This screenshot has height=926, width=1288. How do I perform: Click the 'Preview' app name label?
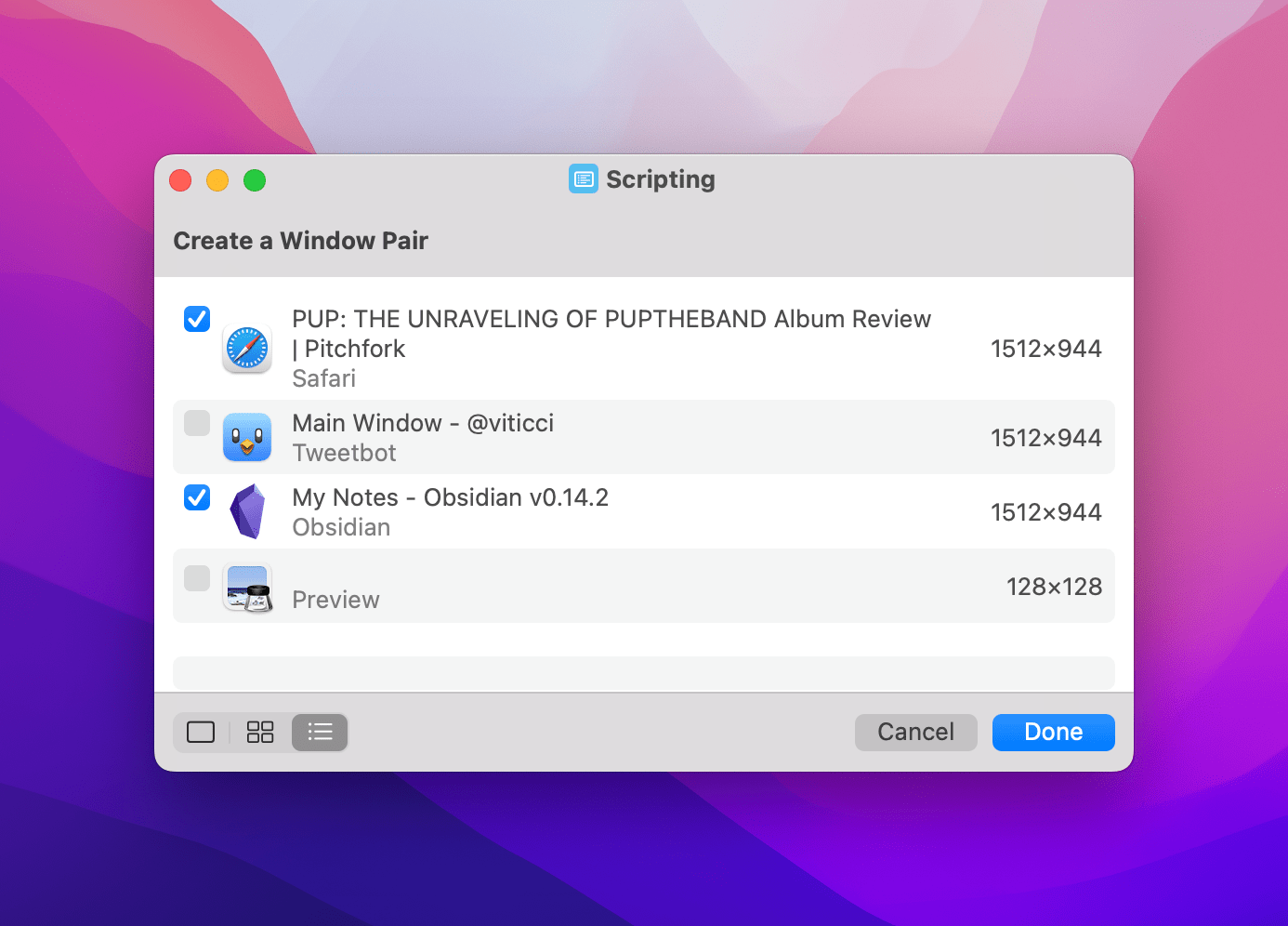coord(335,600)
